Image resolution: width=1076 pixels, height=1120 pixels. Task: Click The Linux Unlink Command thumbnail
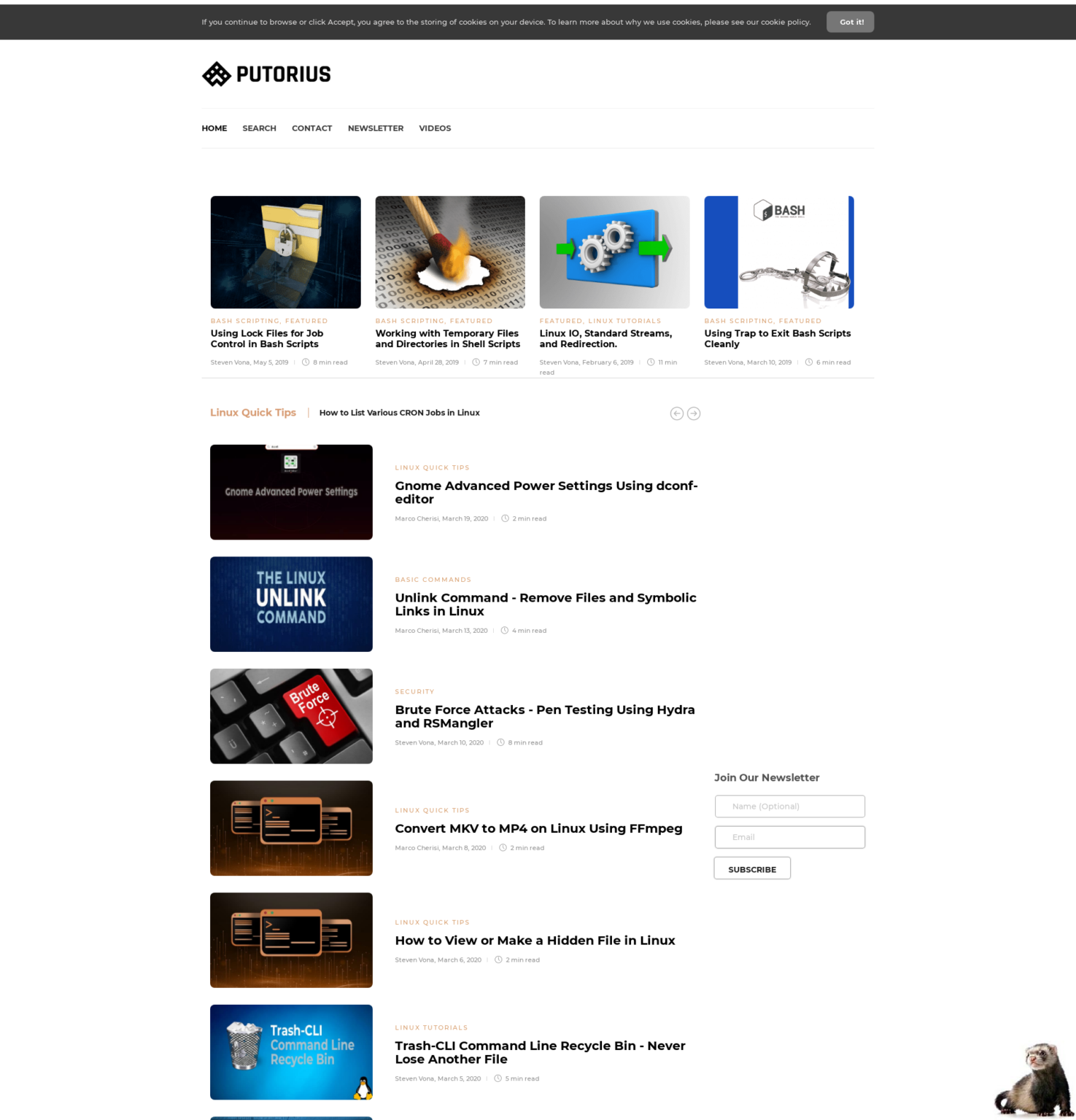[x=291, y=604]
